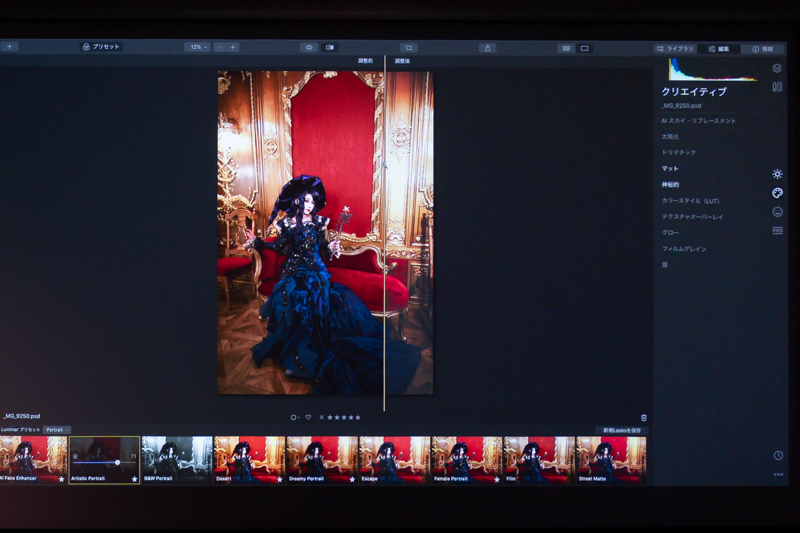Toggle favorite star on Female Portrait
This screenshot has height=533, width=800.
(x=497, y=479)
